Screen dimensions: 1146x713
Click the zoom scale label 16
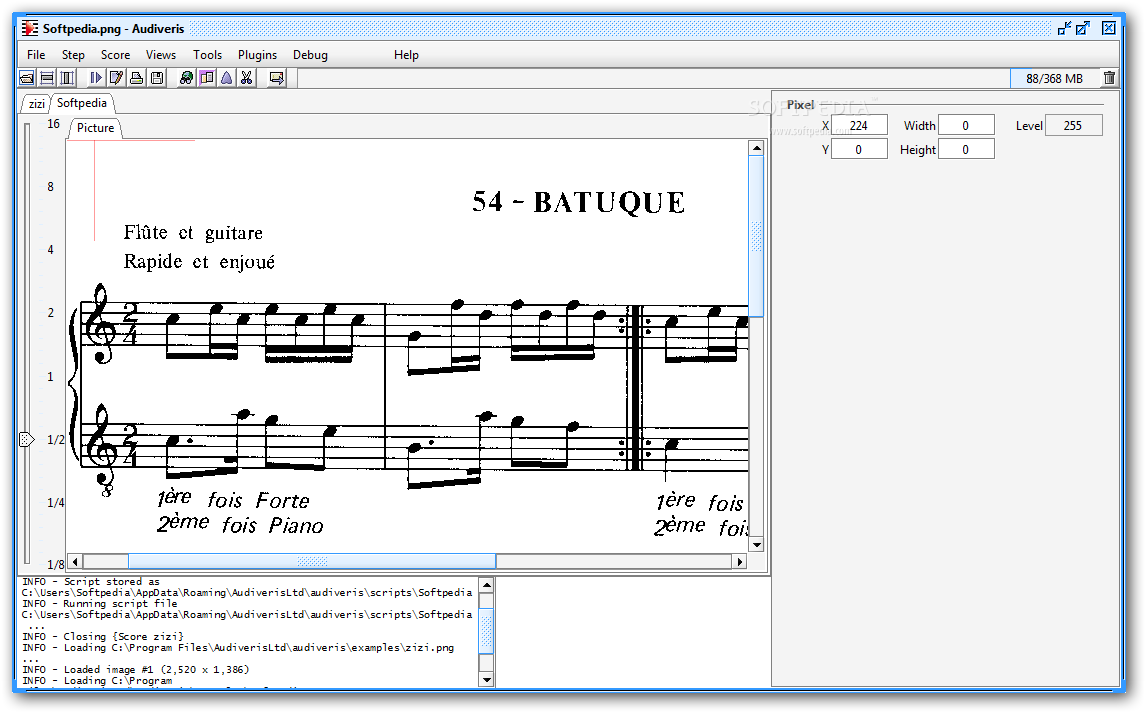tap(53, 124)
